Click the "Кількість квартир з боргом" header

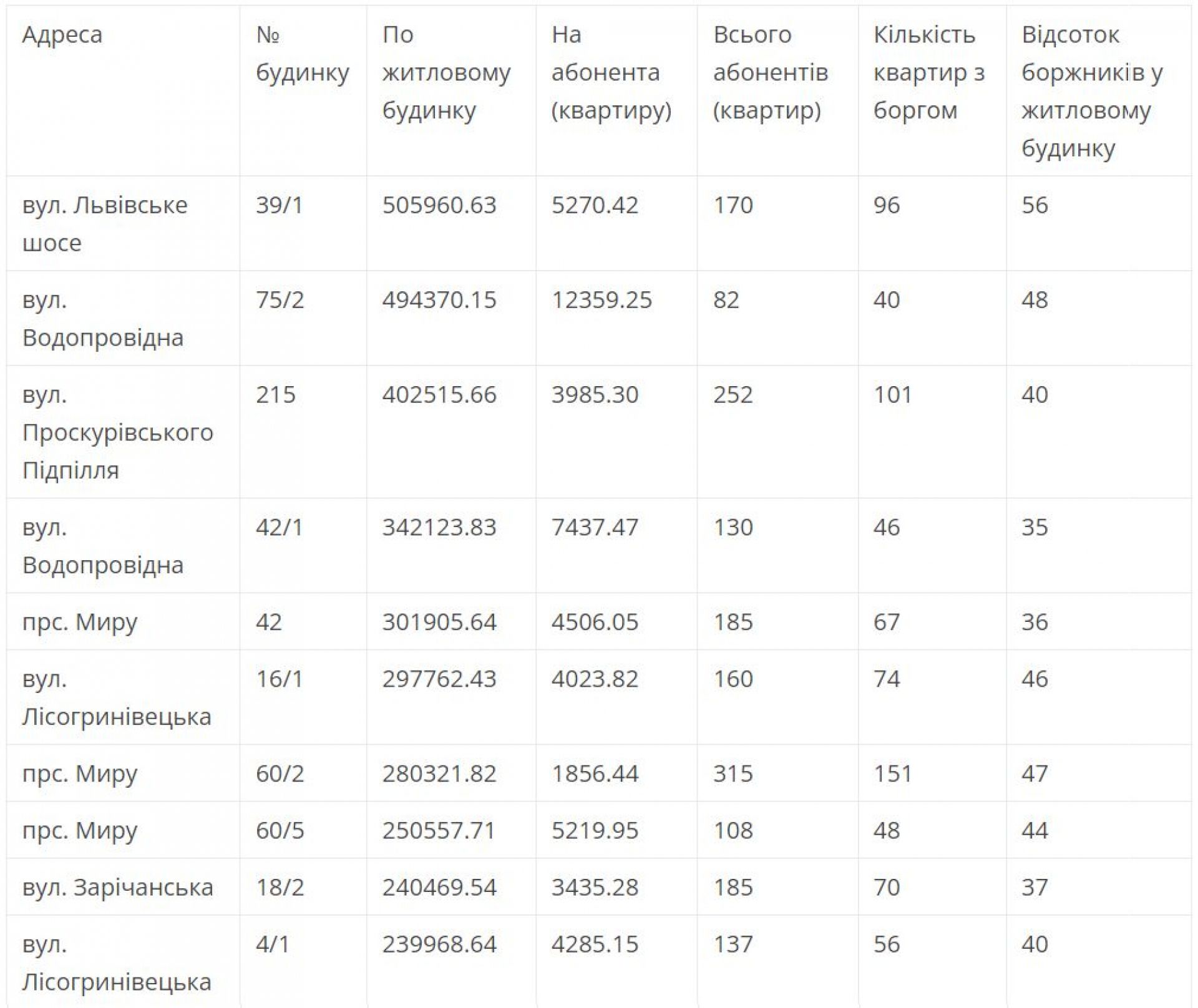tap(928, 72)
